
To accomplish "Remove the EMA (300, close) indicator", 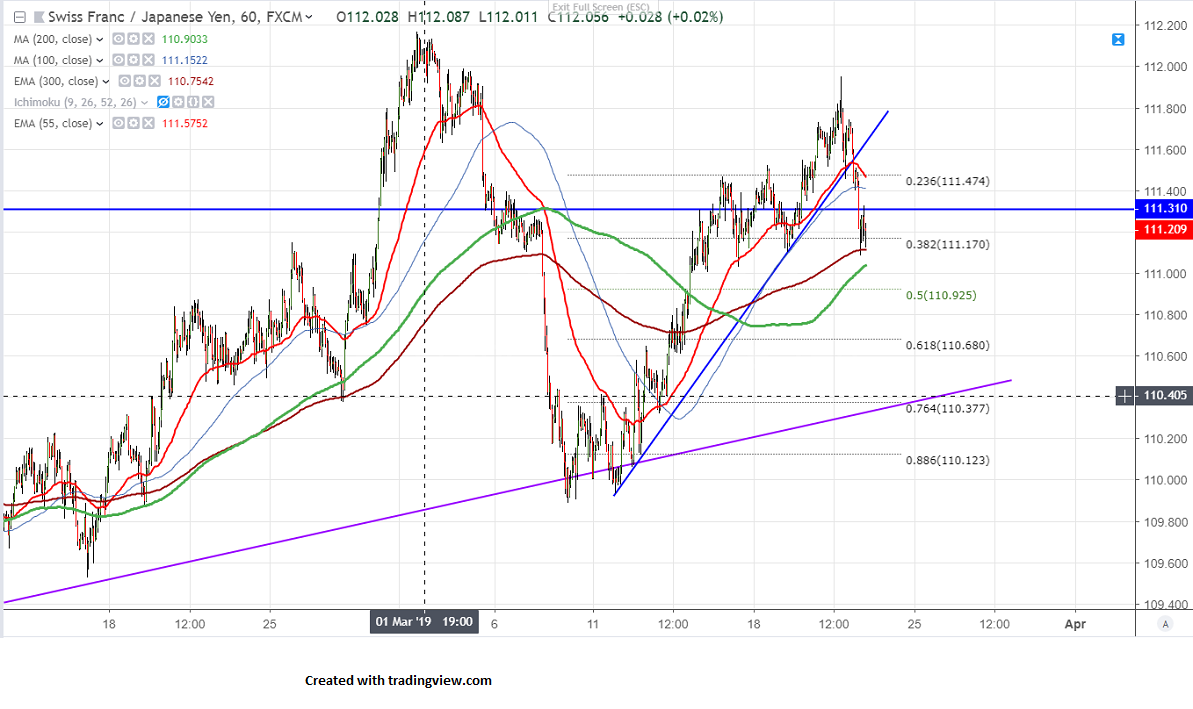I will point(154,81).
